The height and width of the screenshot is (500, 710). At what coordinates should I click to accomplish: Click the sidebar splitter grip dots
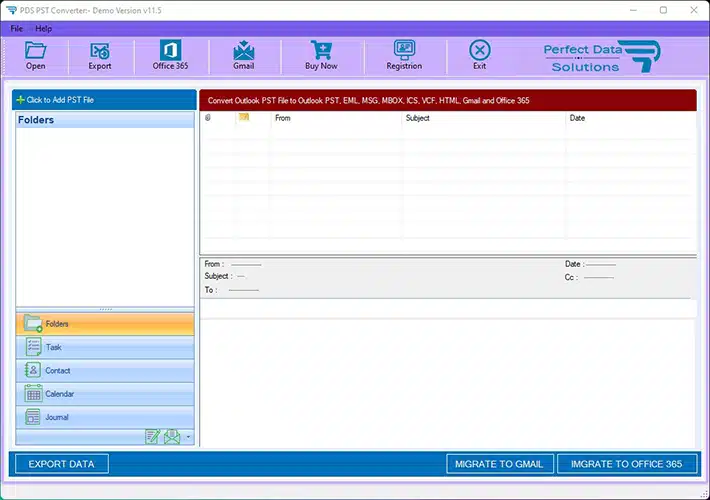pos(106,309)
